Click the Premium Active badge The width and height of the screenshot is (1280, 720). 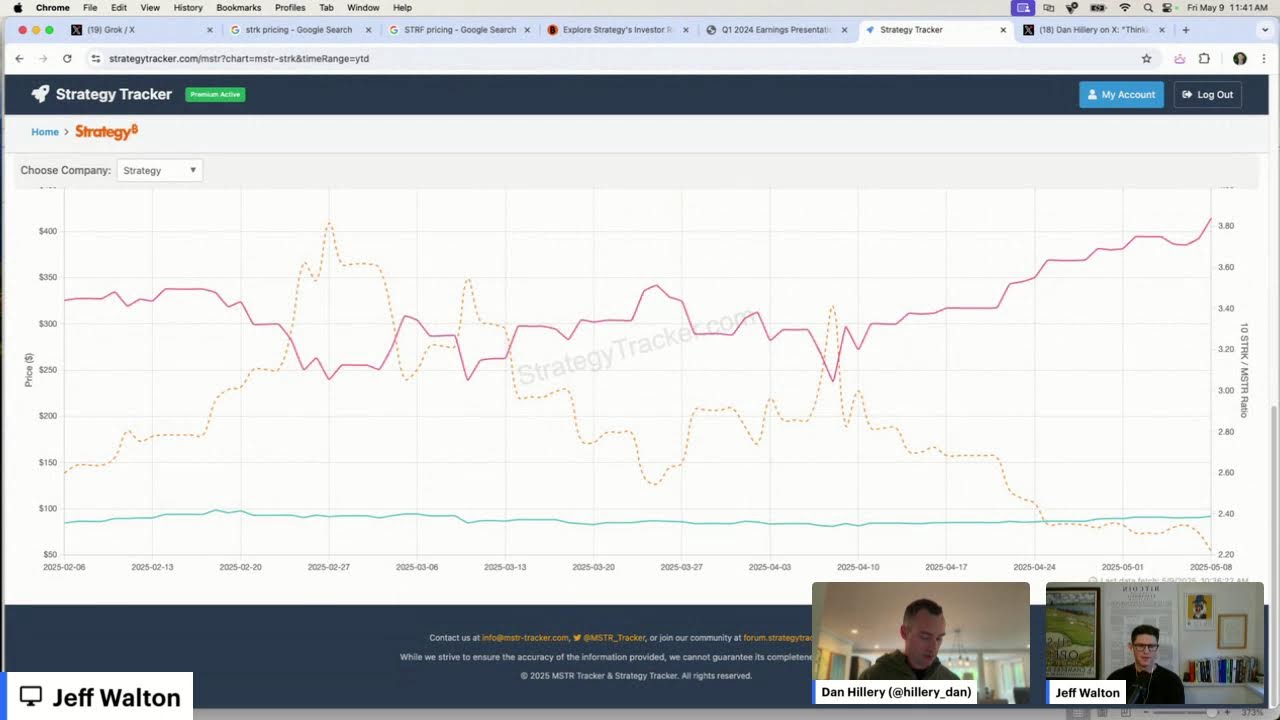[x=215, y=94]
